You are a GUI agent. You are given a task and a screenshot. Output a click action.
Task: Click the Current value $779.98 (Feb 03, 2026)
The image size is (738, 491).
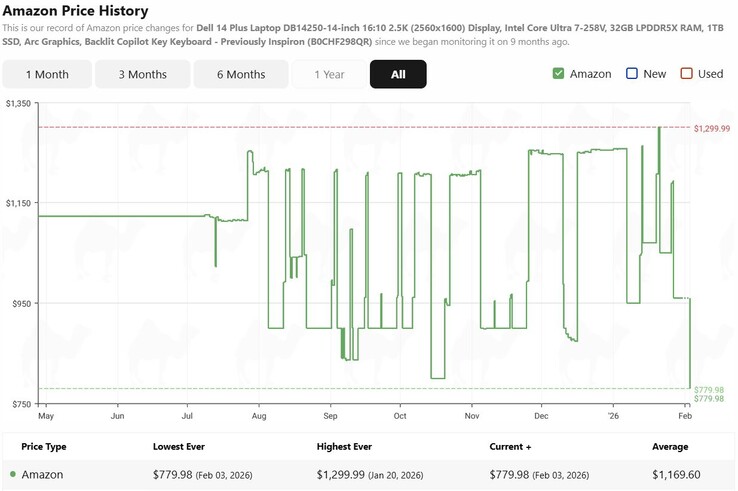coord(539,475)
